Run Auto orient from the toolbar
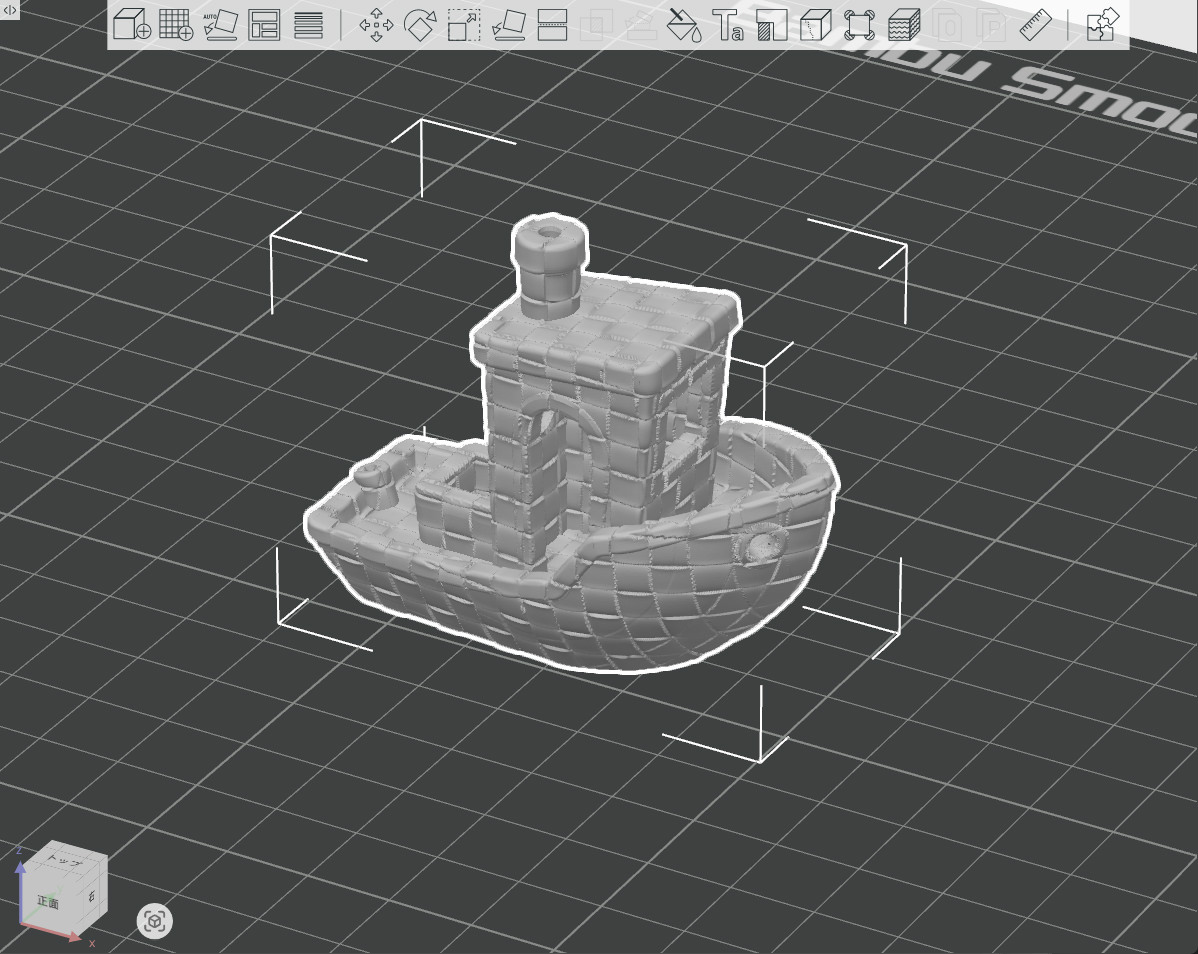 tap(220, 25)
